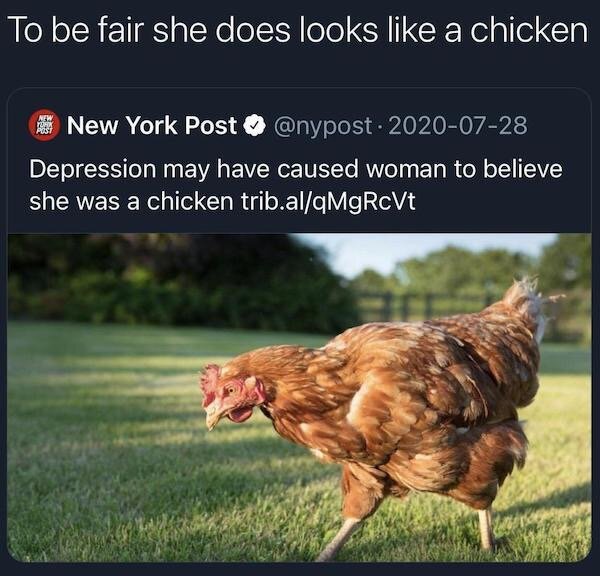Visit the @nypost handle
600x576 pixels.
[x=322, y=126]
